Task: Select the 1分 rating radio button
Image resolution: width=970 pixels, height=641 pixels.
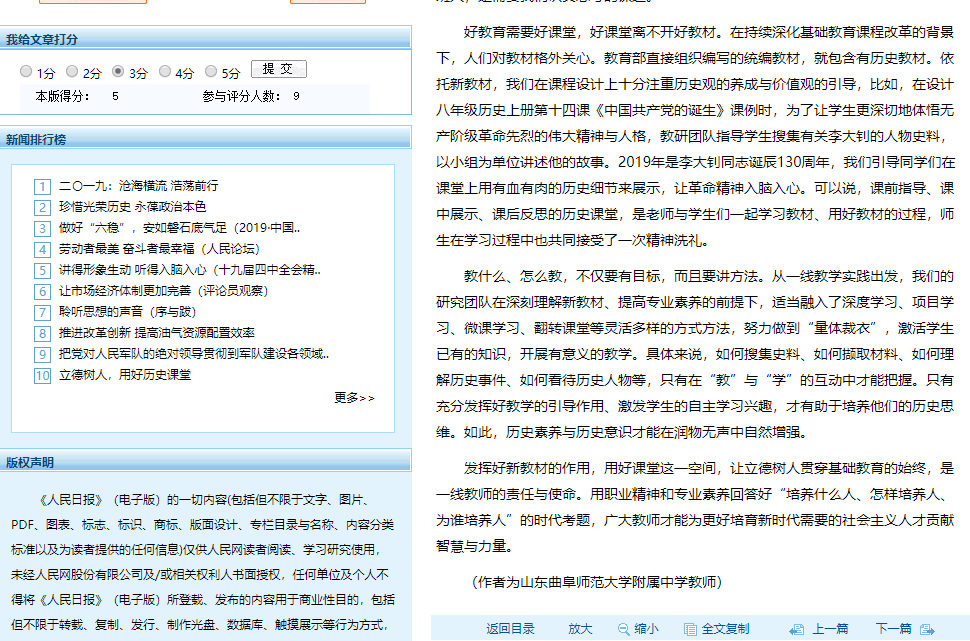Action: point(26,72)
